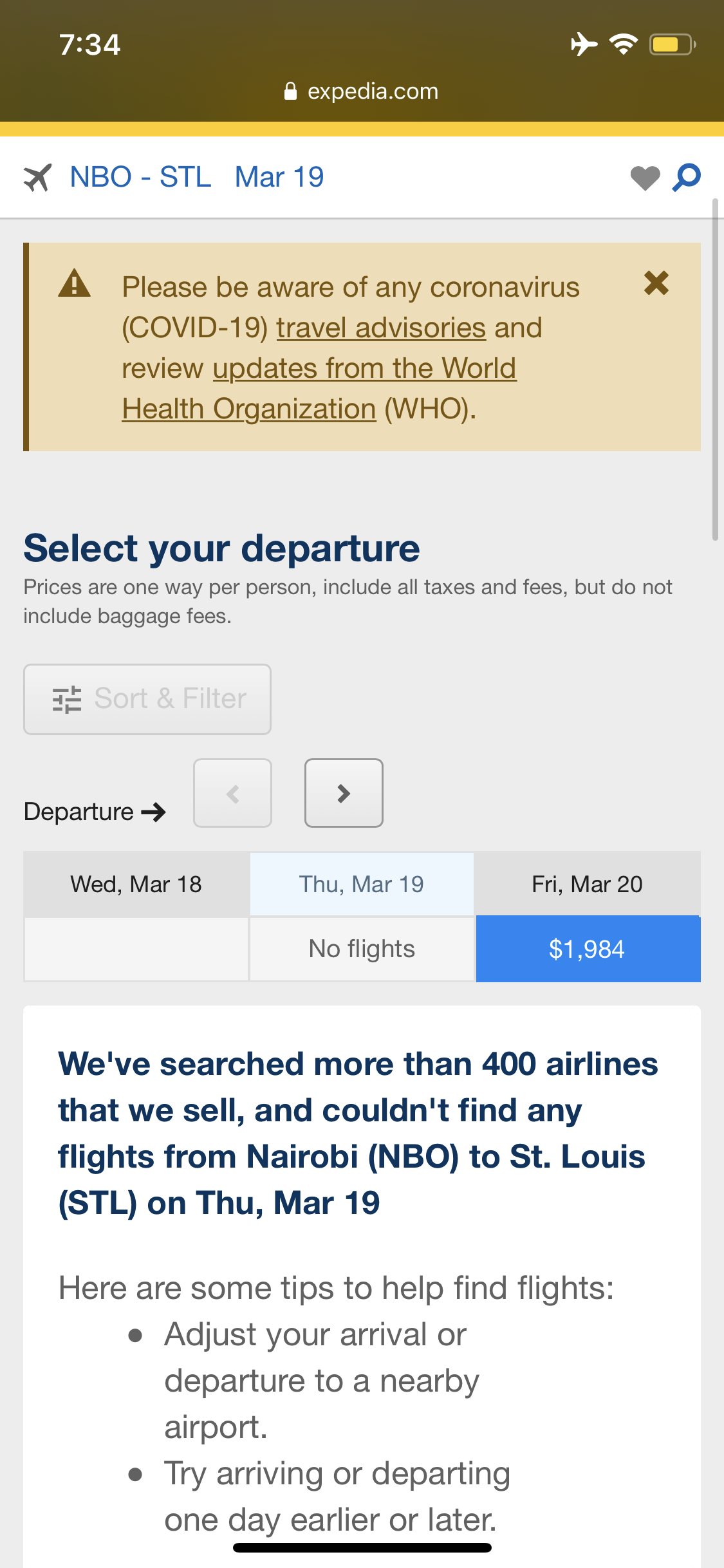Tap the sliders icon in Sort & Filter
Image resolution: width=724 pixels, height=1568 pixels.
click(67, 699)
